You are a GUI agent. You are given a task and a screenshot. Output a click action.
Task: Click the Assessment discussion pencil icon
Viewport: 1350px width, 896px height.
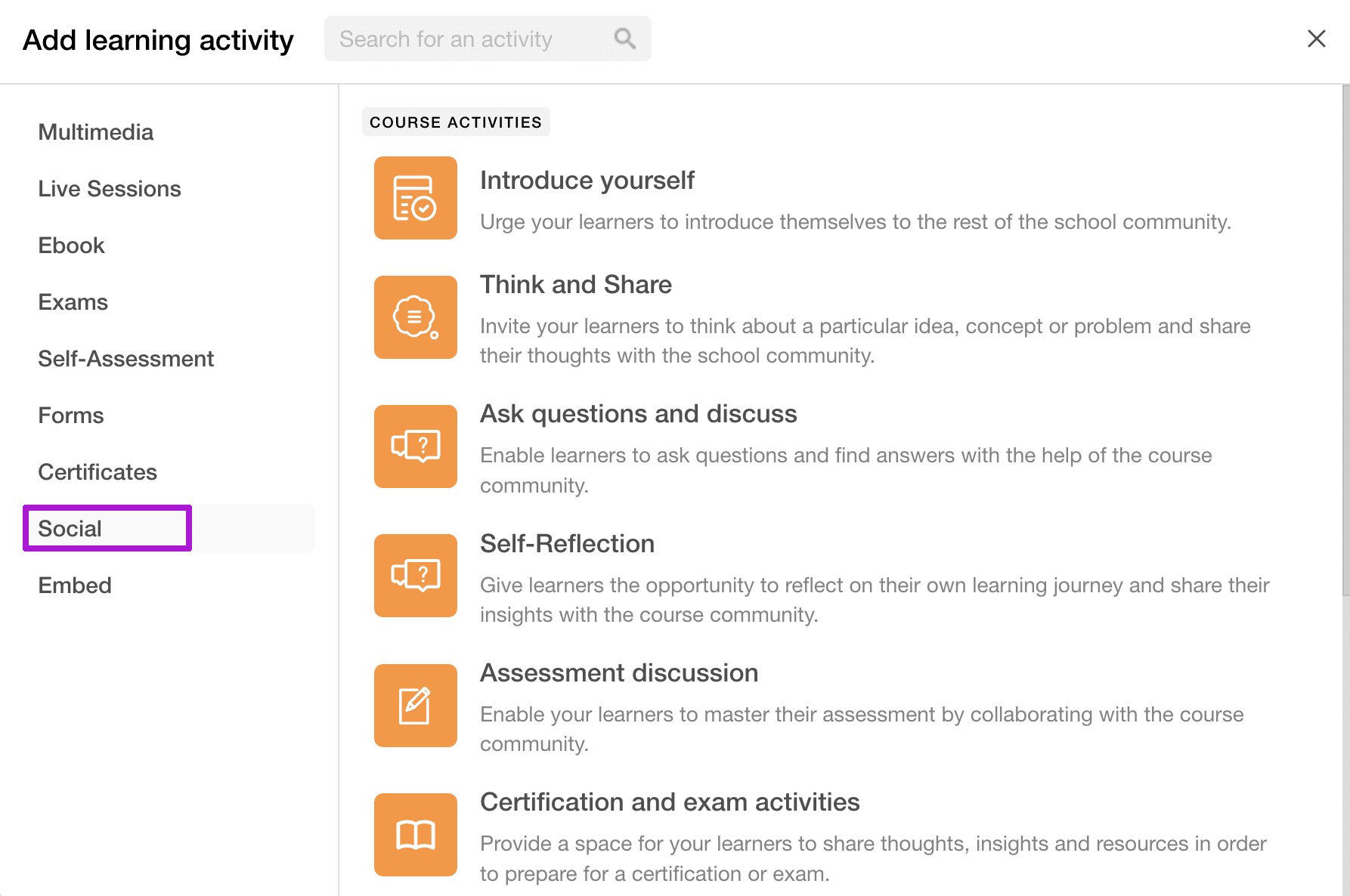[415, 706]
